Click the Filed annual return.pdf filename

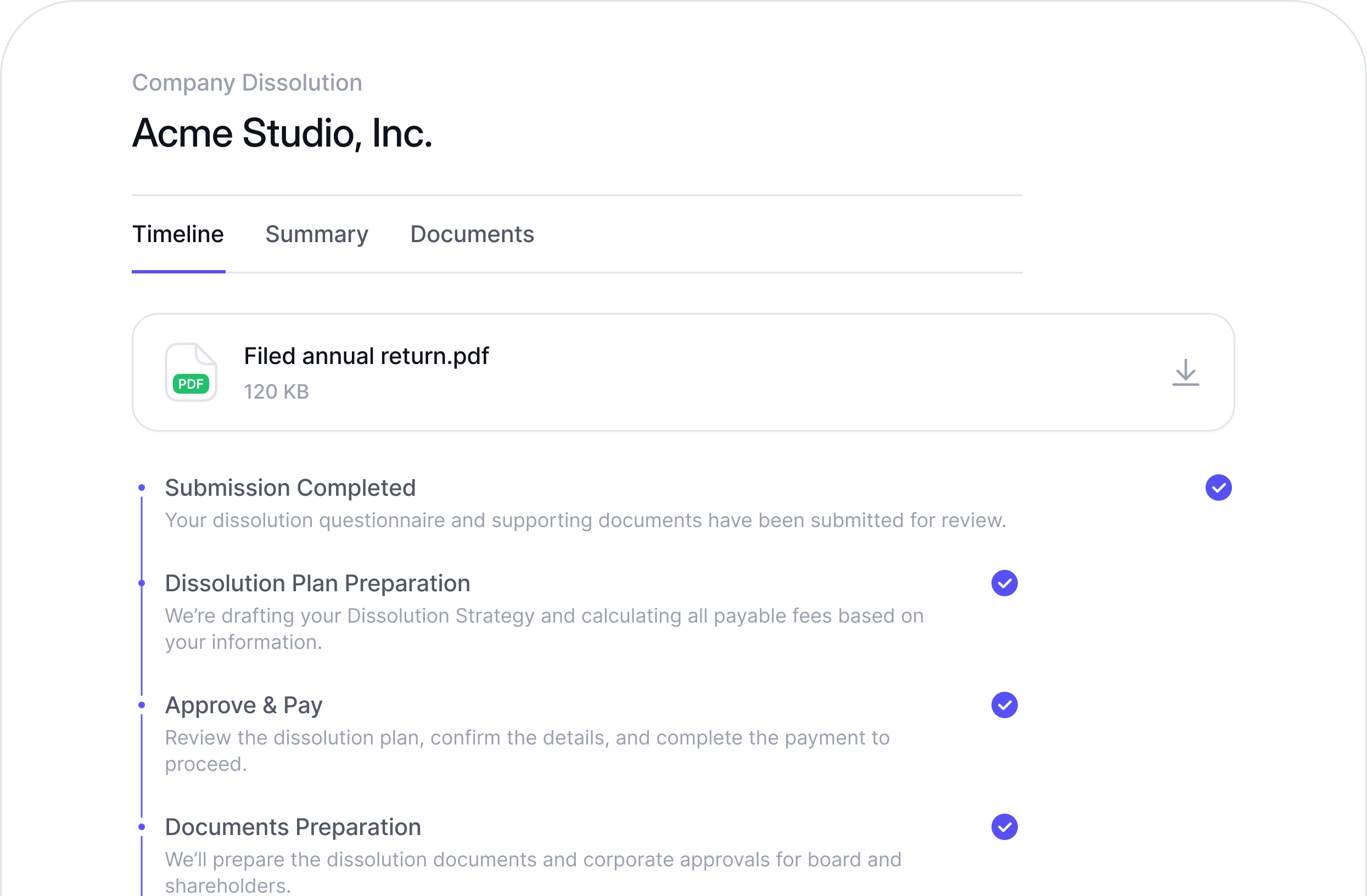click(x=366, y=356)
